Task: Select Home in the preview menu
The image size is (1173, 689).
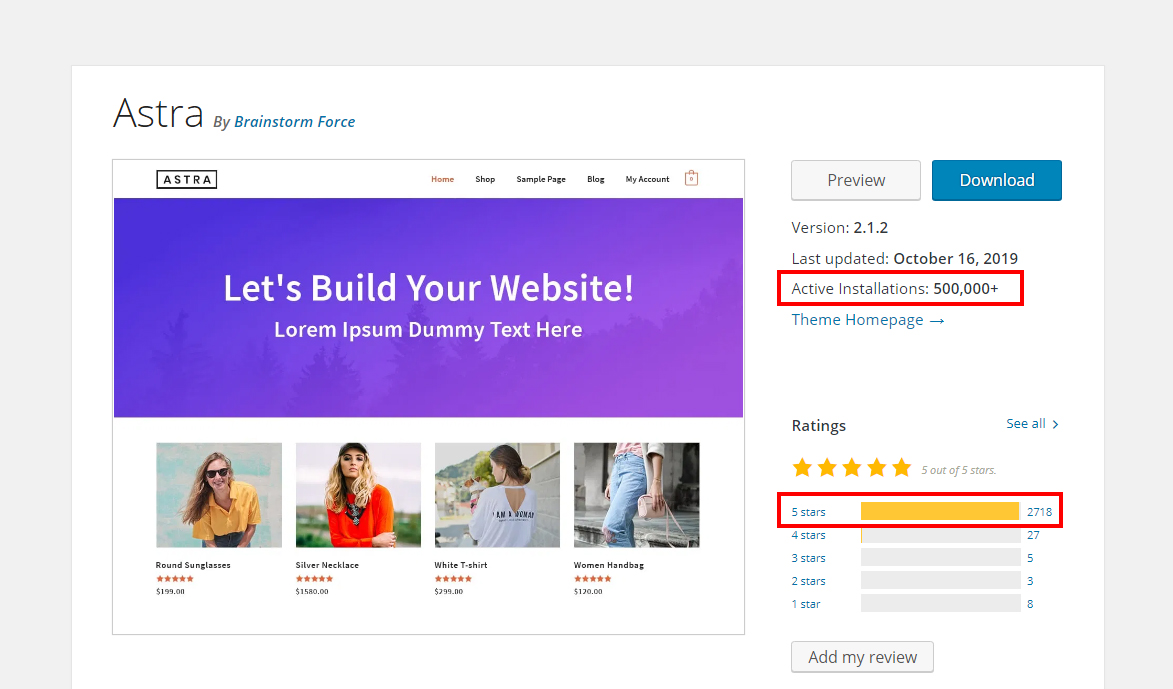Action: click(x=442, y=180)
